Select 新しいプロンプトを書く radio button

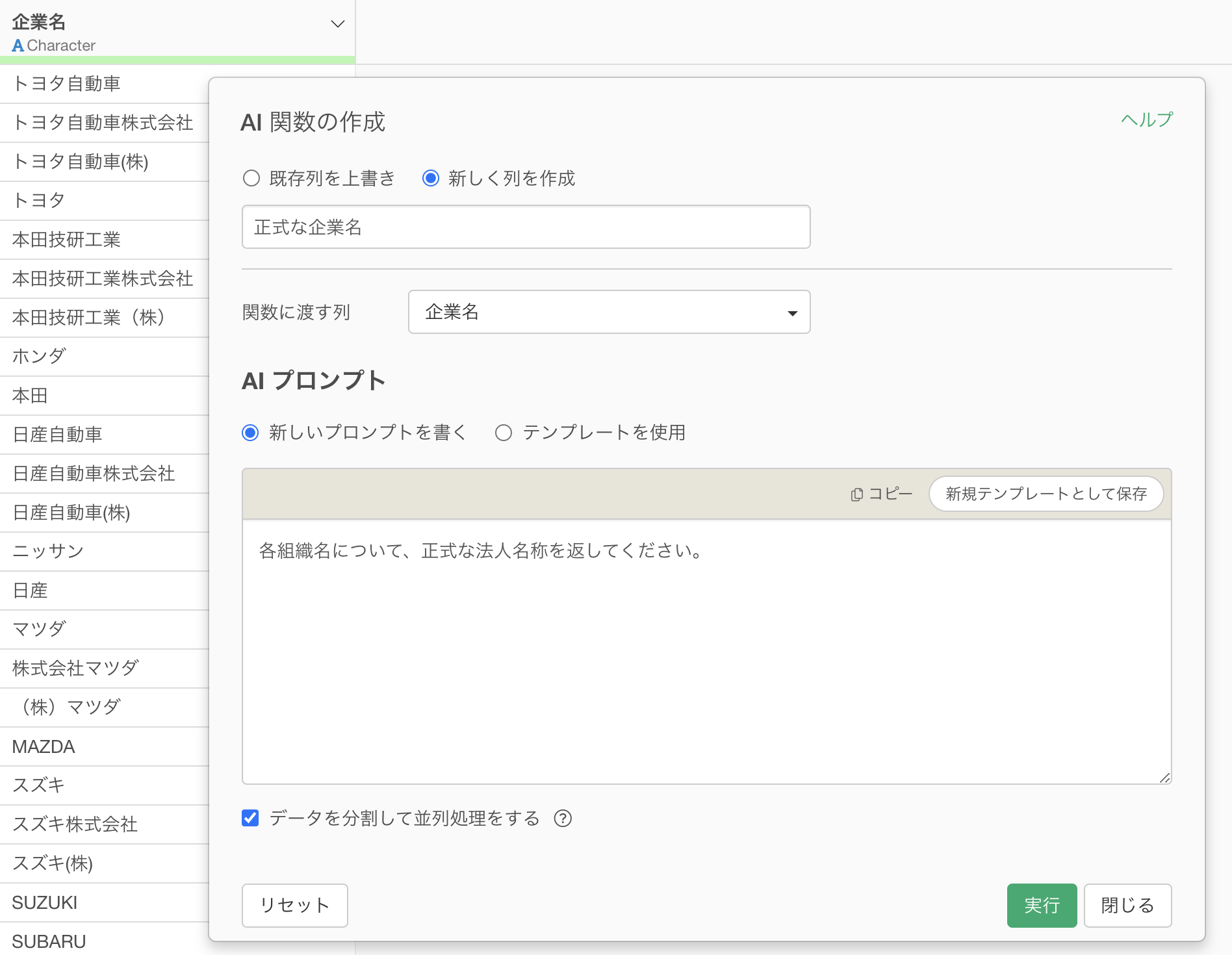(x=251, y=433)
